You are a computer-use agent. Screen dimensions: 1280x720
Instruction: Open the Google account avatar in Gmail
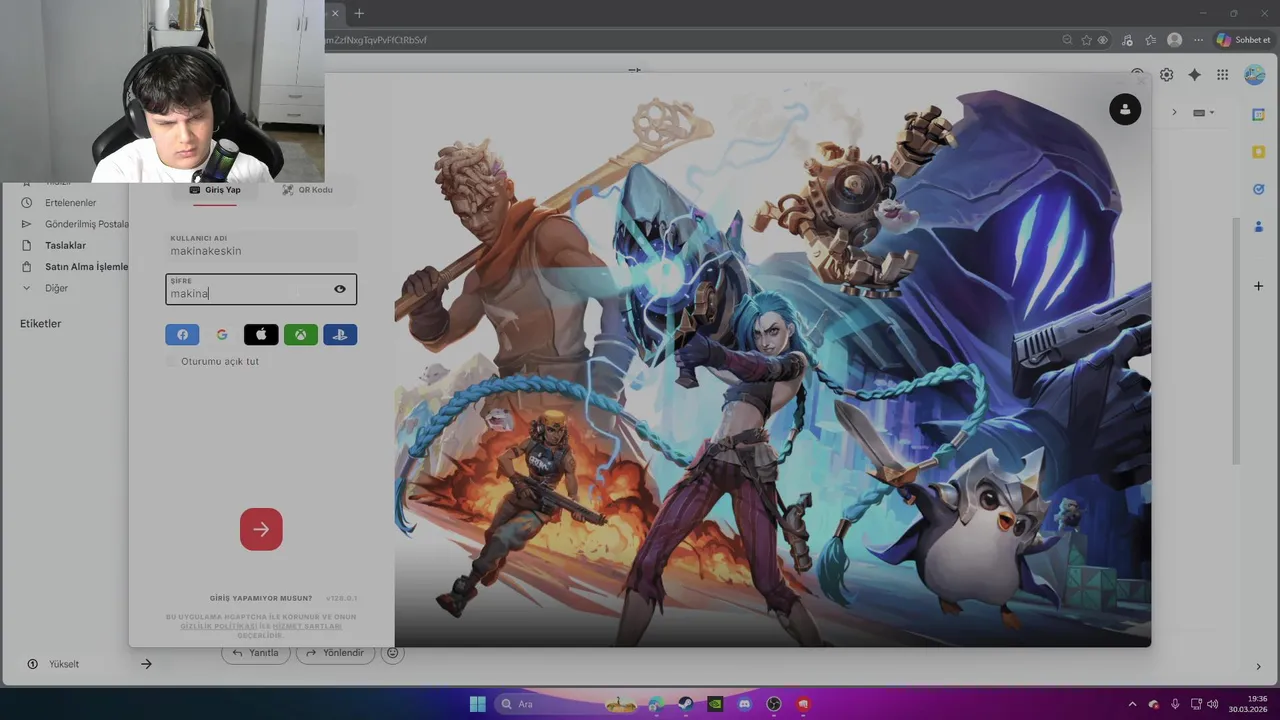coord(1254,75)
